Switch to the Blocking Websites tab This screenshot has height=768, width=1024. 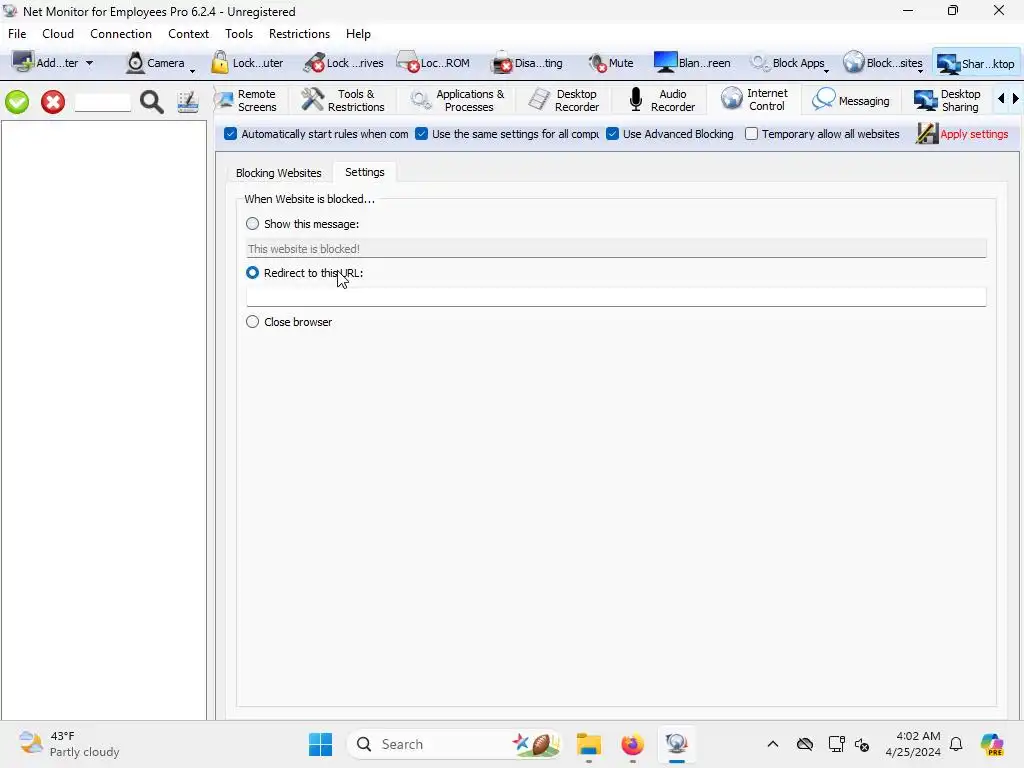(x=279, y=173)
